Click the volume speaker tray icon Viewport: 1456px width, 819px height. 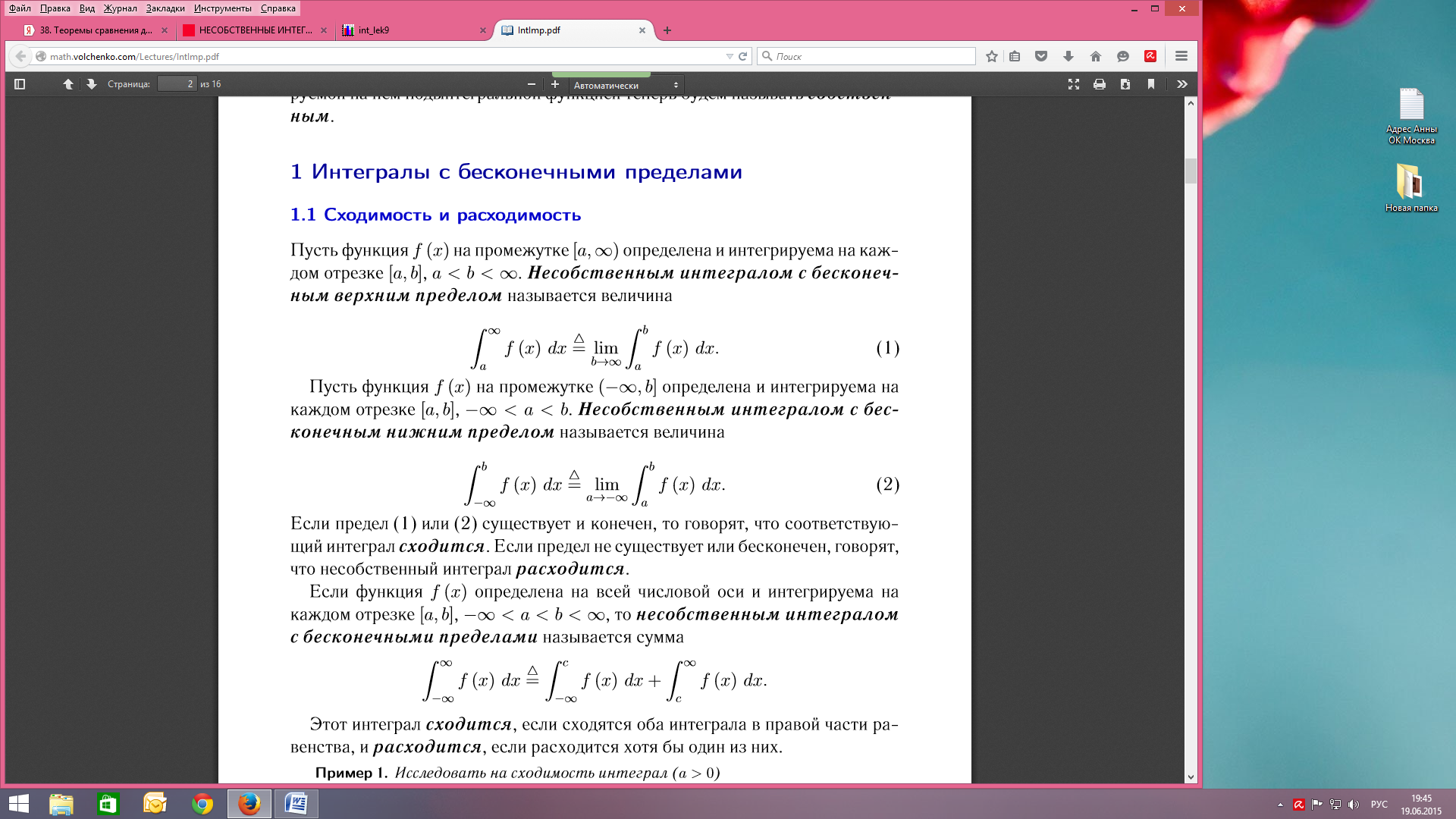1354,805
